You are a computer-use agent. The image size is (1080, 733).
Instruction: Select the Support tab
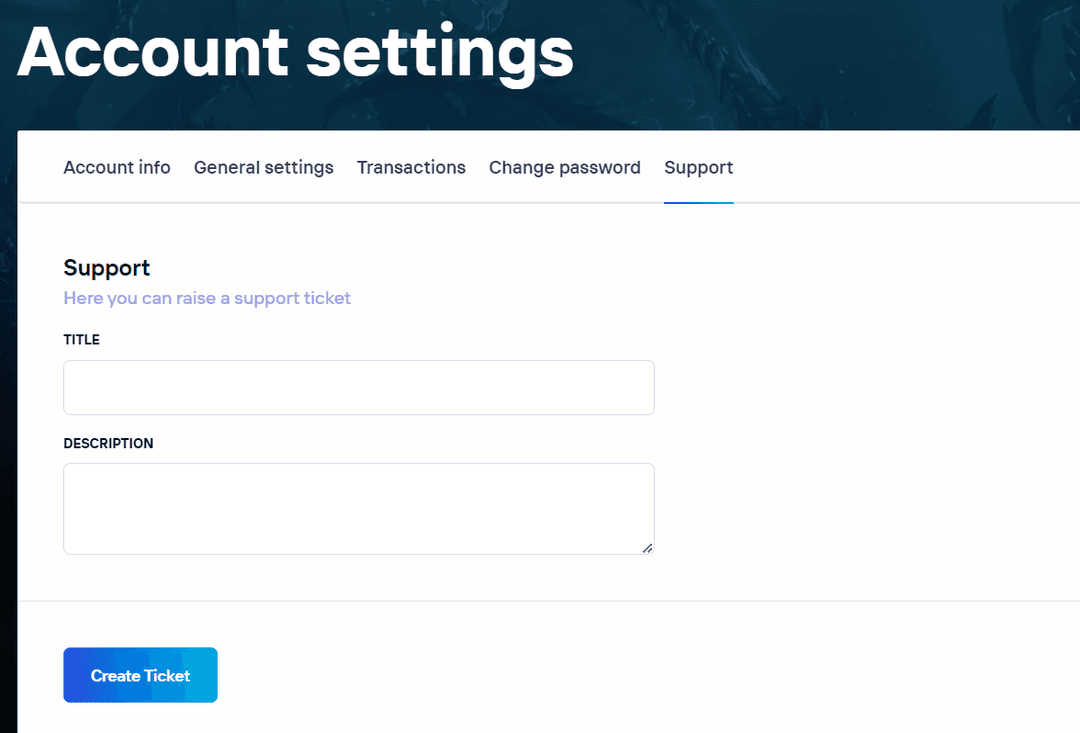coord(698,168)
